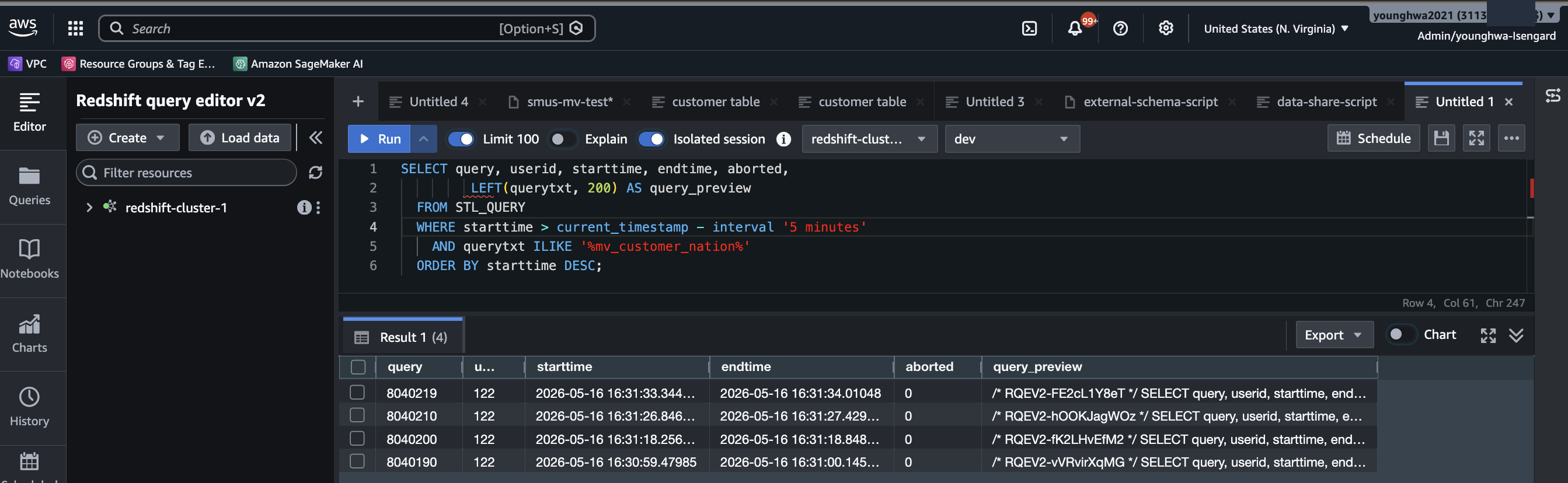Open the Create dropdown
Image resolution: width=1568 pixels, height=483 pixels.
click(127, 138)
